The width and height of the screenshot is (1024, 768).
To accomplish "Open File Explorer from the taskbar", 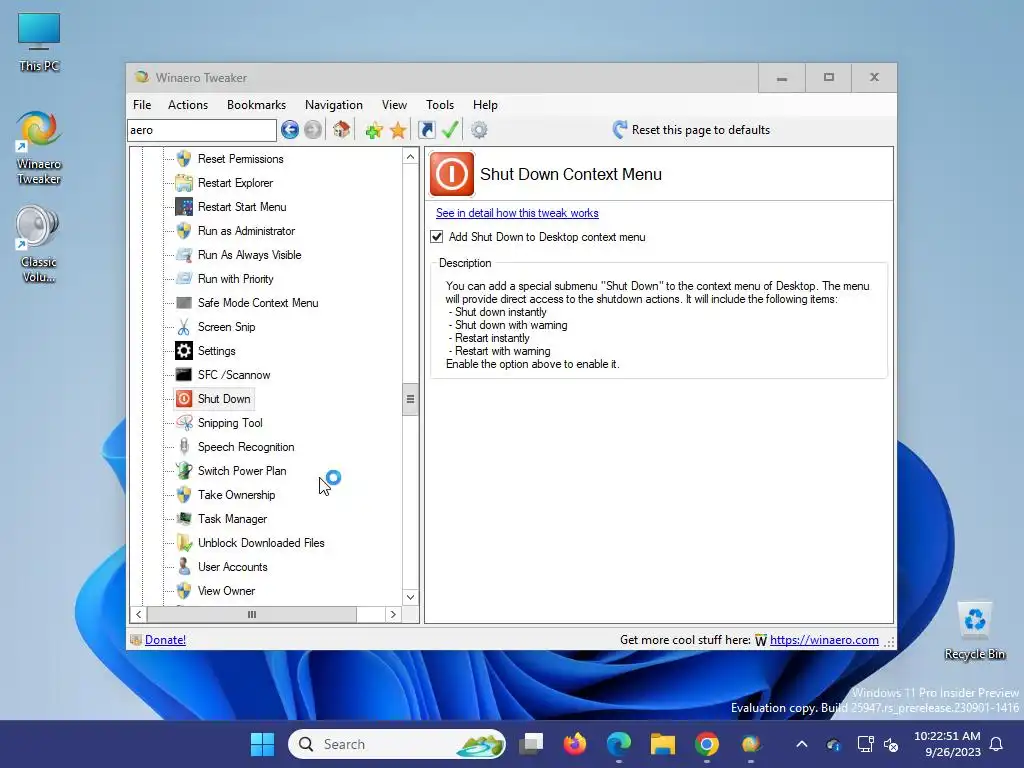I will pyautogui.click(x=662, y=744).
